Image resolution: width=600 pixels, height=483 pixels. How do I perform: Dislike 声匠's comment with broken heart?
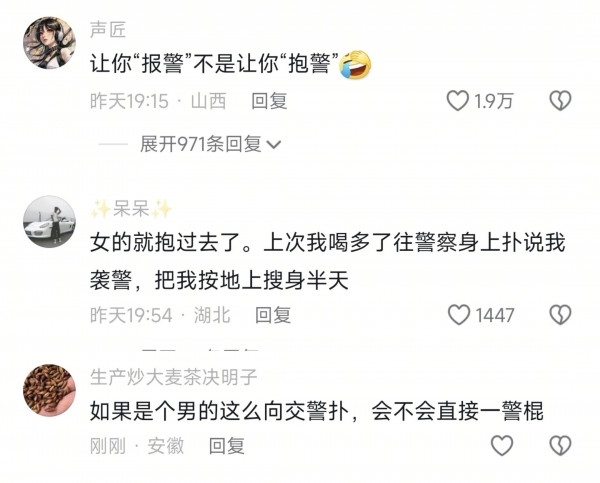(x=560, y=101)
